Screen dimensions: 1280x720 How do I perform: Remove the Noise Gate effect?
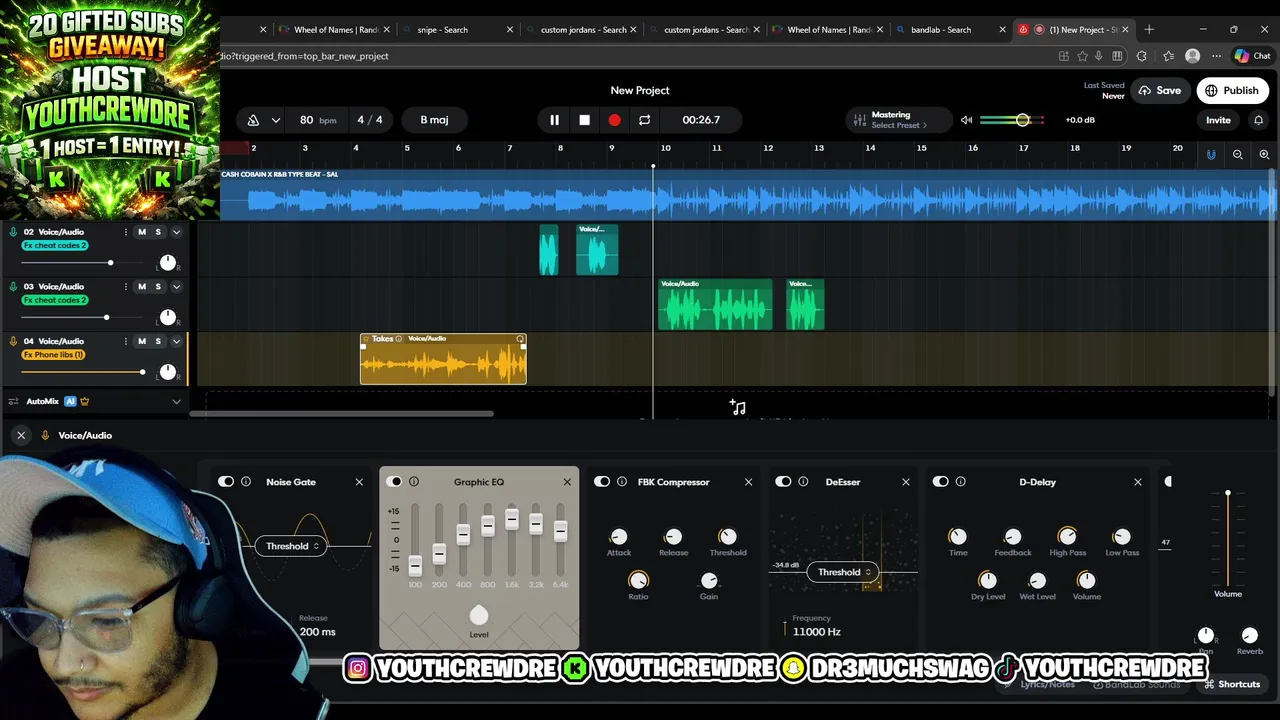(x=359, y=482)
